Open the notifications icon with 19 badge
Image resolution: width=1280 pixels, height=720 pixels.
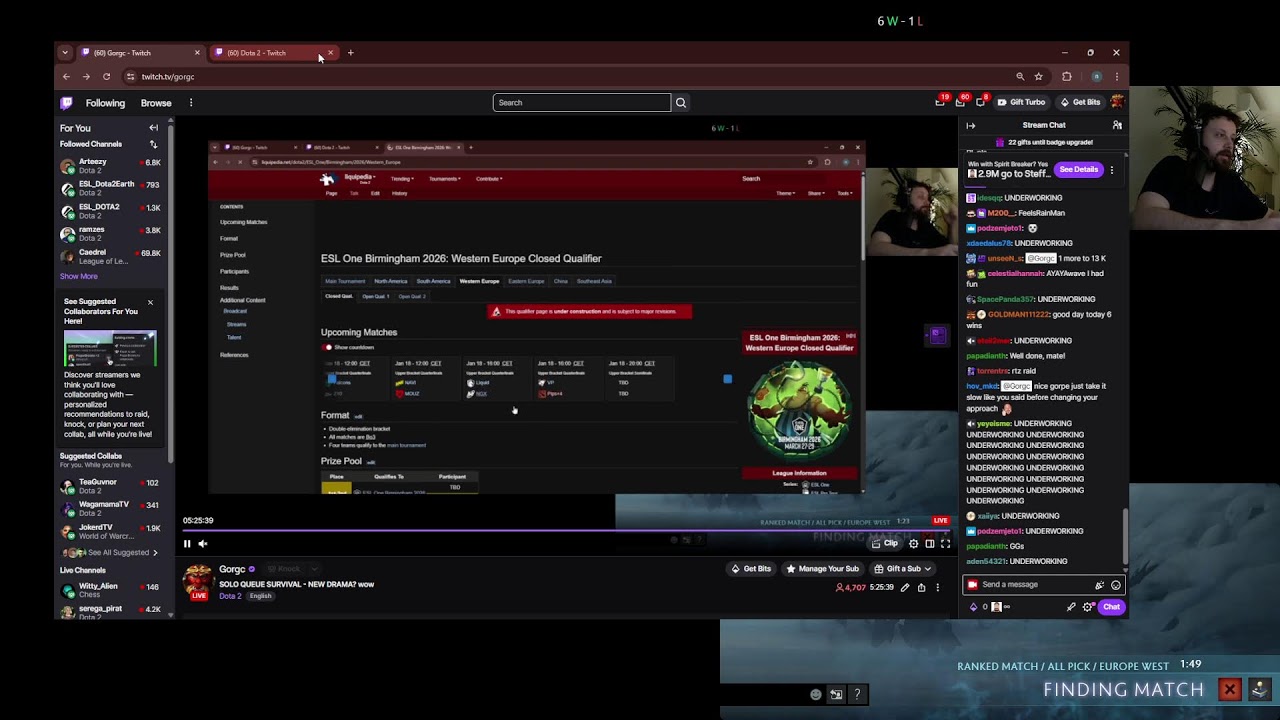940,102
